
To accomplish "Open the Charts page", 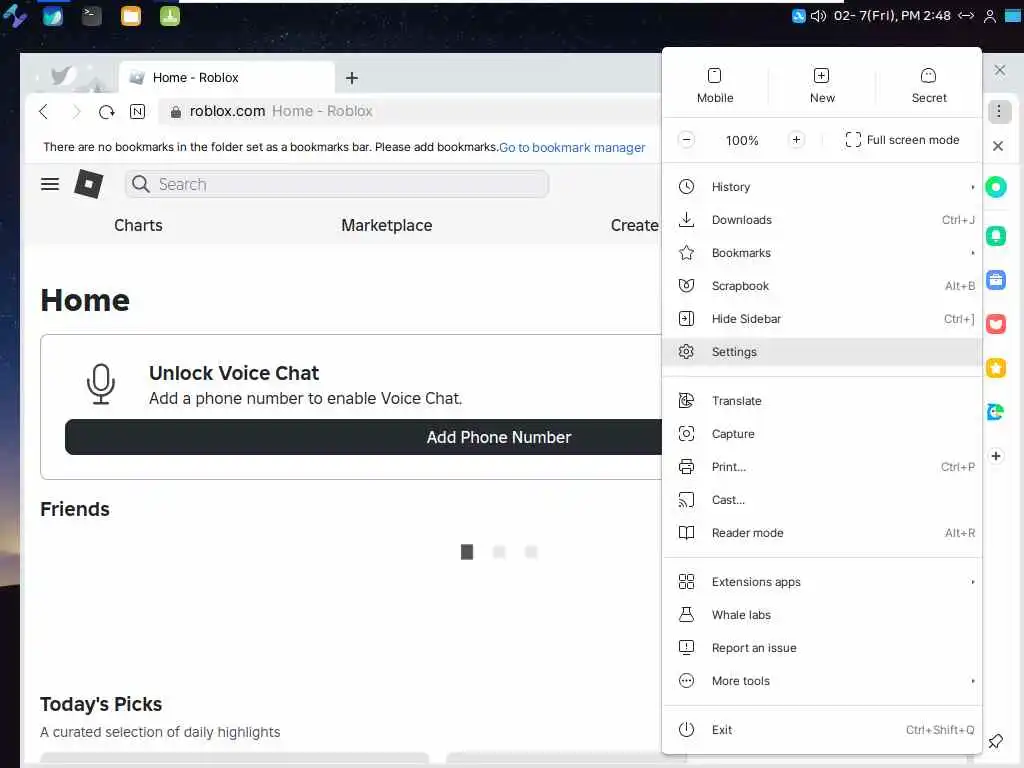I will (x=138, y=225).
